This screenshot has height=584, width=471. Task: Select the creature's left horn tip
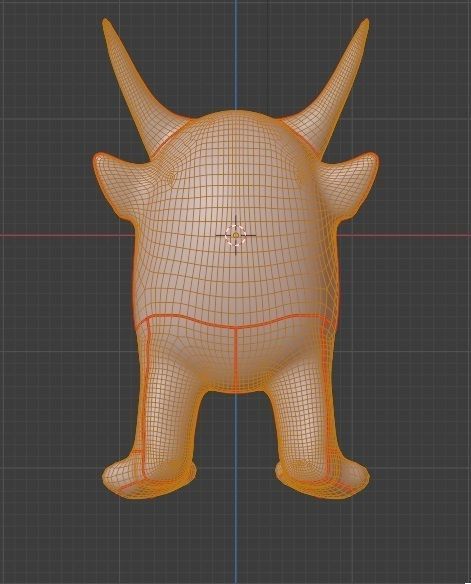[106, 23]
